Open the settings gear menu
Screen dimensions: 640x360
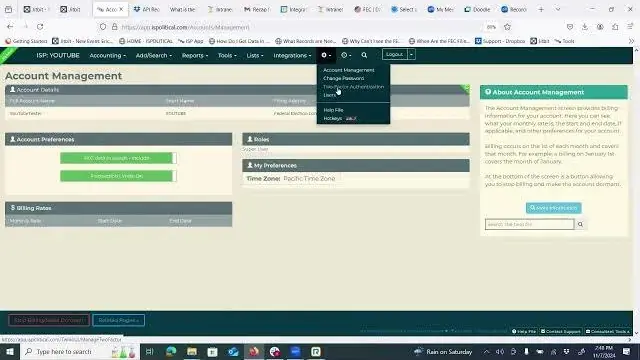pyautogui.click(x=326, y=55)
